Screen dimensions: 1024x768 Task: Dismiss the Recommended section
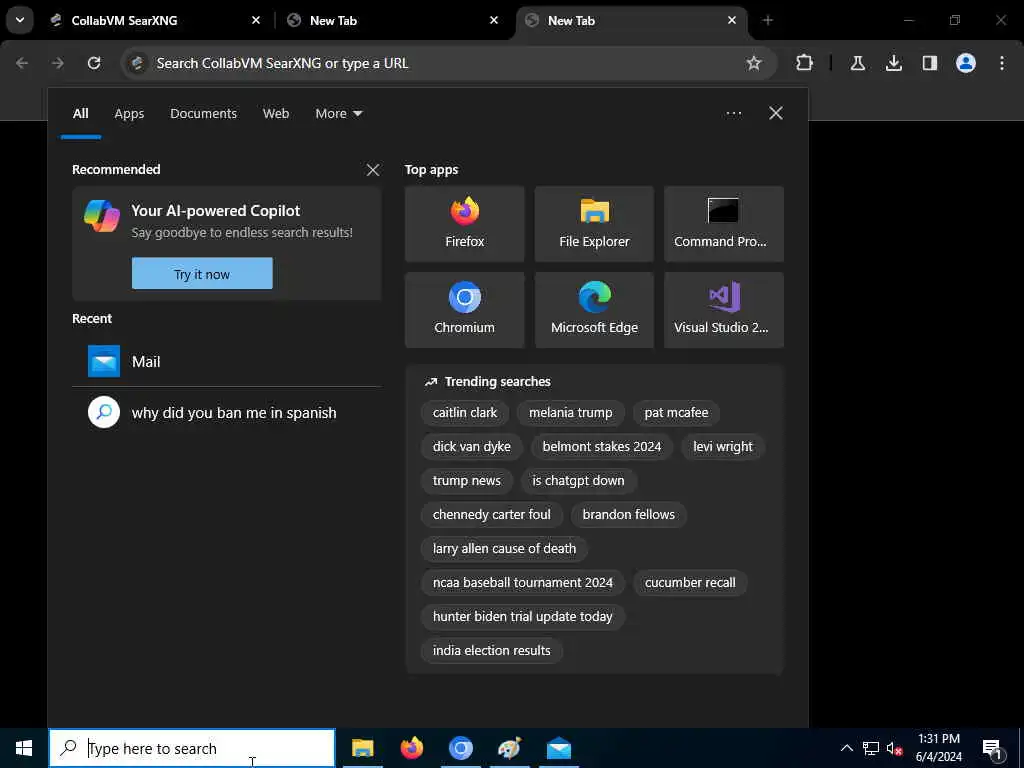pos(373,170)
